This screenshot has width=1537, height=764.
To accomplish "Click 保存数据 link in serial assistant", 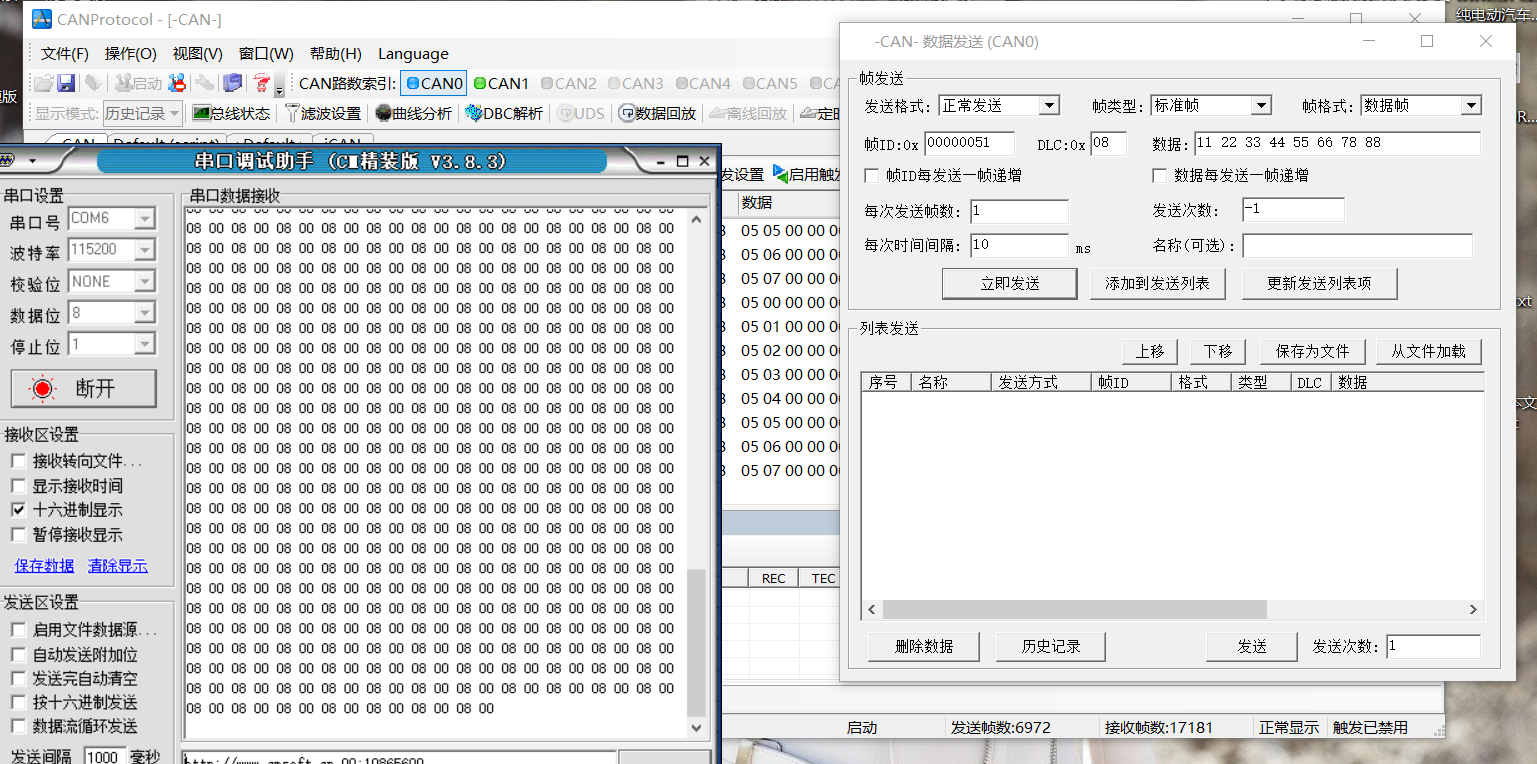I will pyautogui.click(x=44, y=566).
